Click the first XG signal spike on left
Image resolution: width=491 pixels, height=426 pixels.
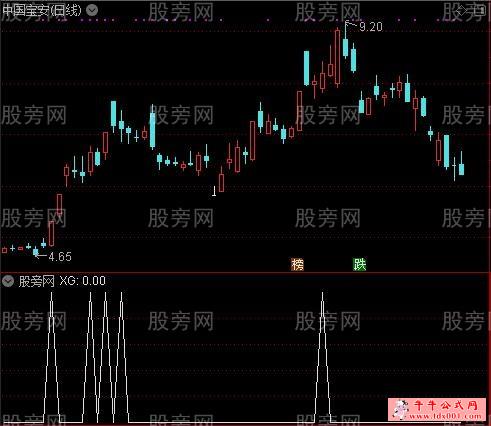tap(51, 357)
